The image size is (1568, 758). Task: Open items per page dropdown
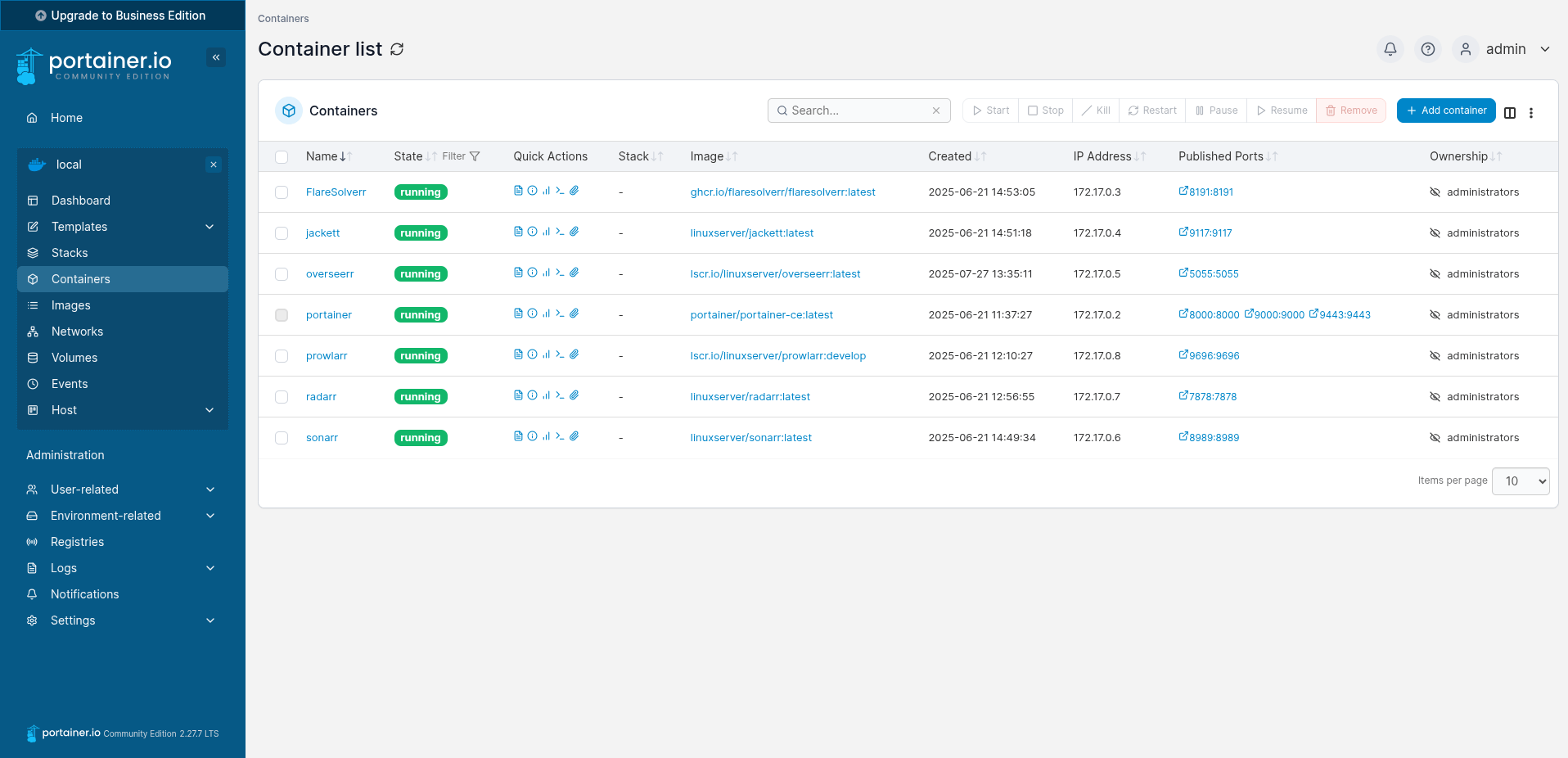pos(1520,481)
